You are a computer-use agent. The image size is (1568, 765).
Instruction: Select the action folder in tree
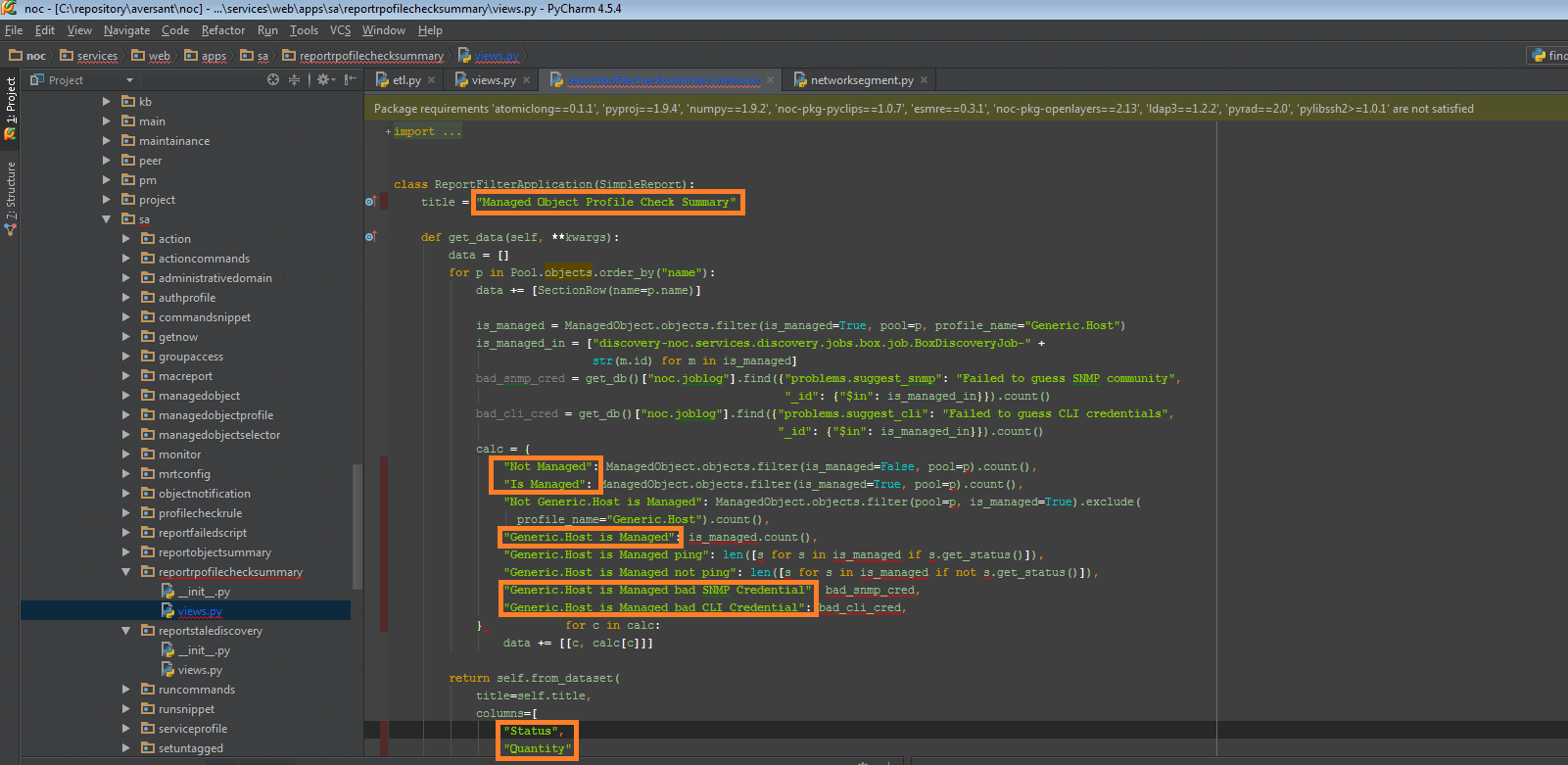(174, 239)
